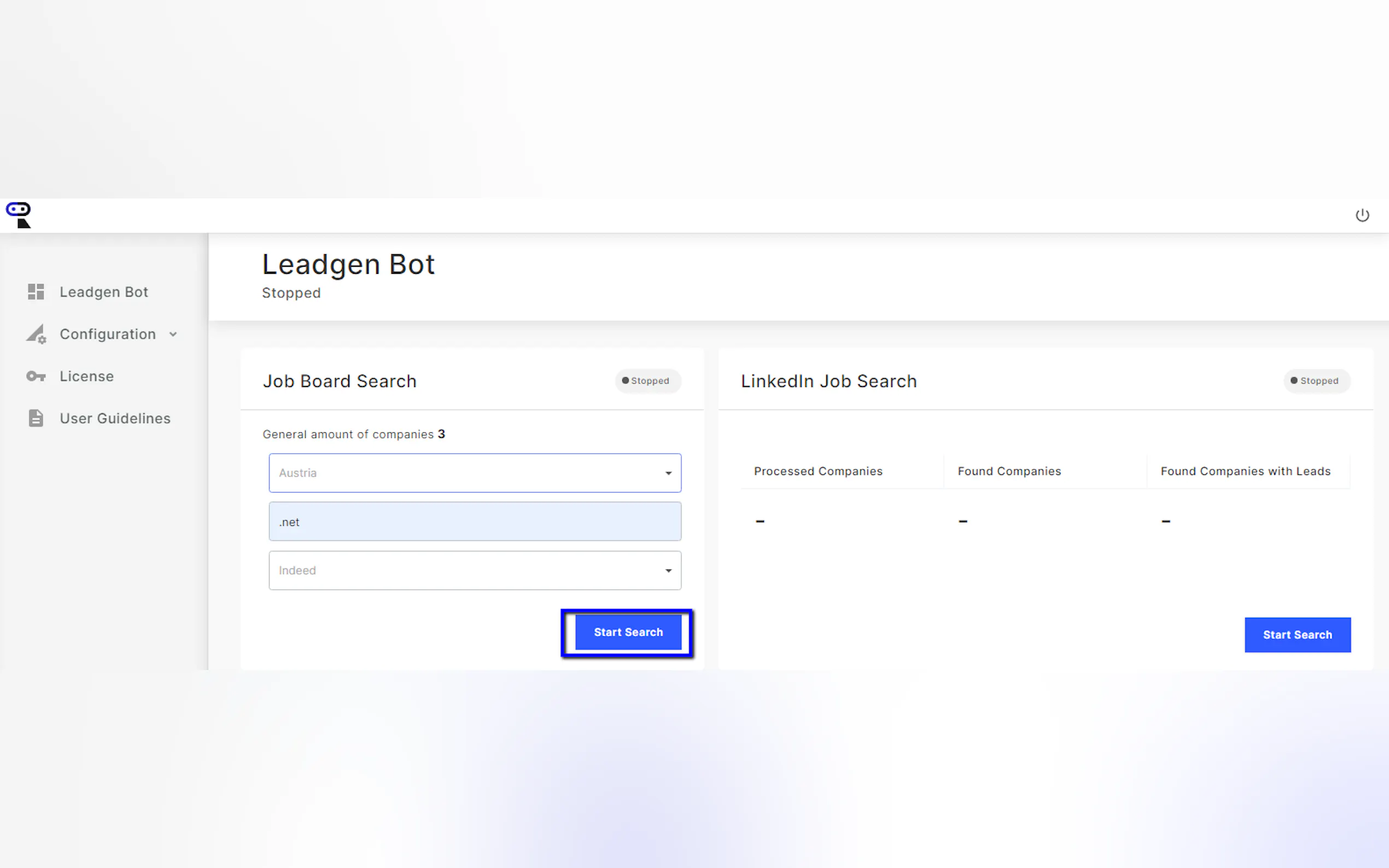Click the Leadgen Bot dashboard icon

coord(36,292)
